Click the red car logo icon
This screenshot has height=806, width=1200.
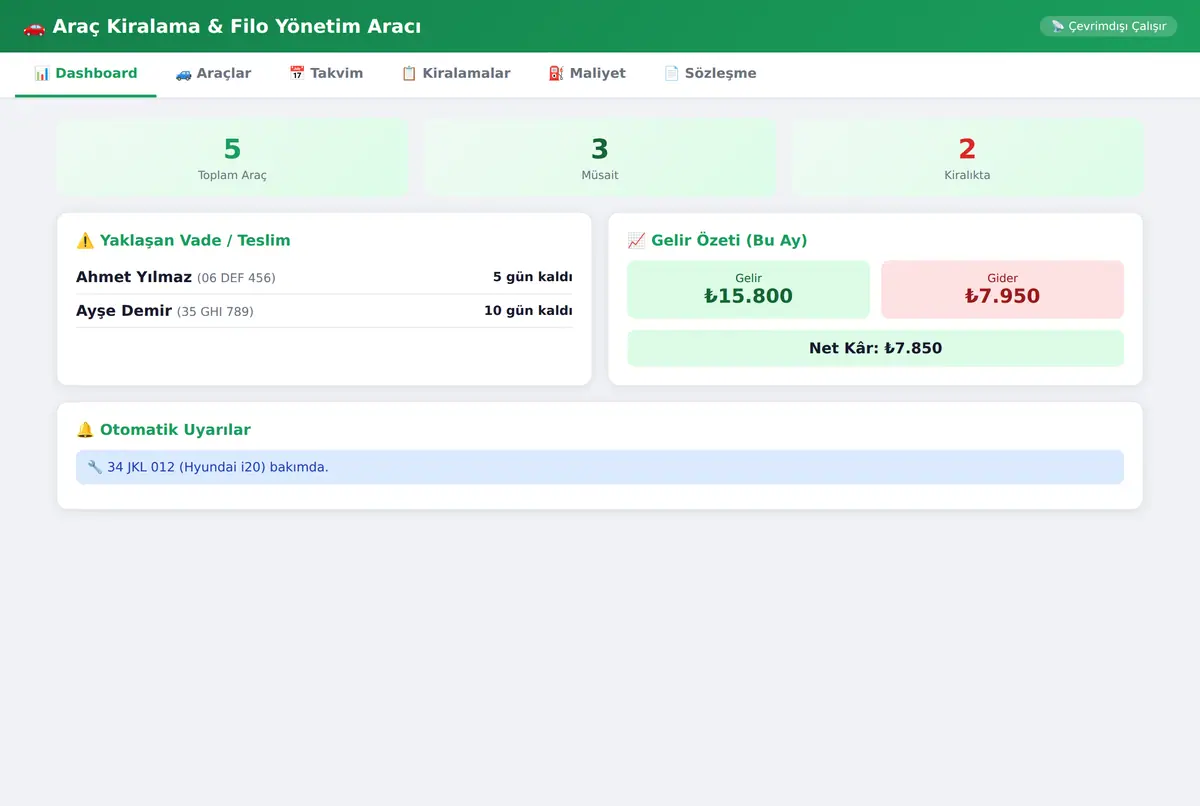point(34,27)
